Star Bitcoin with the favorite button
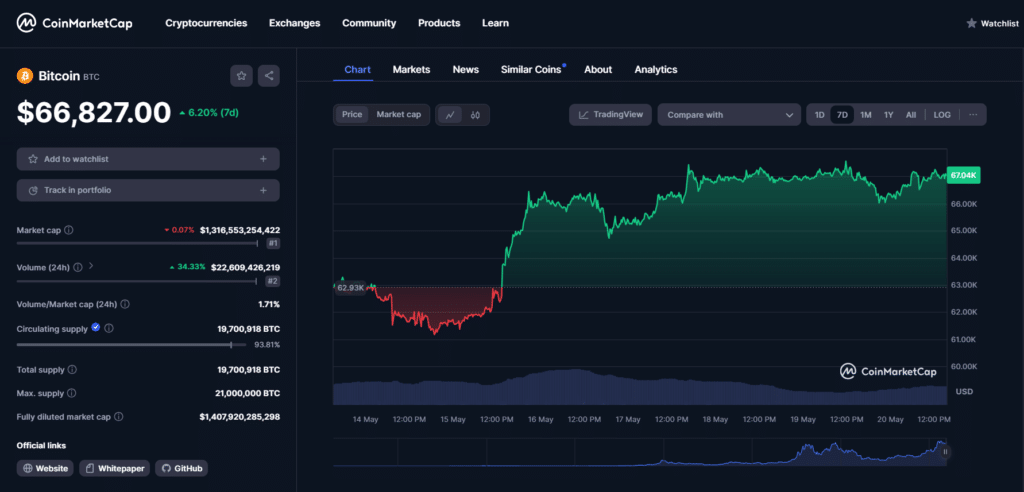Screen dimensions: 1024x492 241,76
